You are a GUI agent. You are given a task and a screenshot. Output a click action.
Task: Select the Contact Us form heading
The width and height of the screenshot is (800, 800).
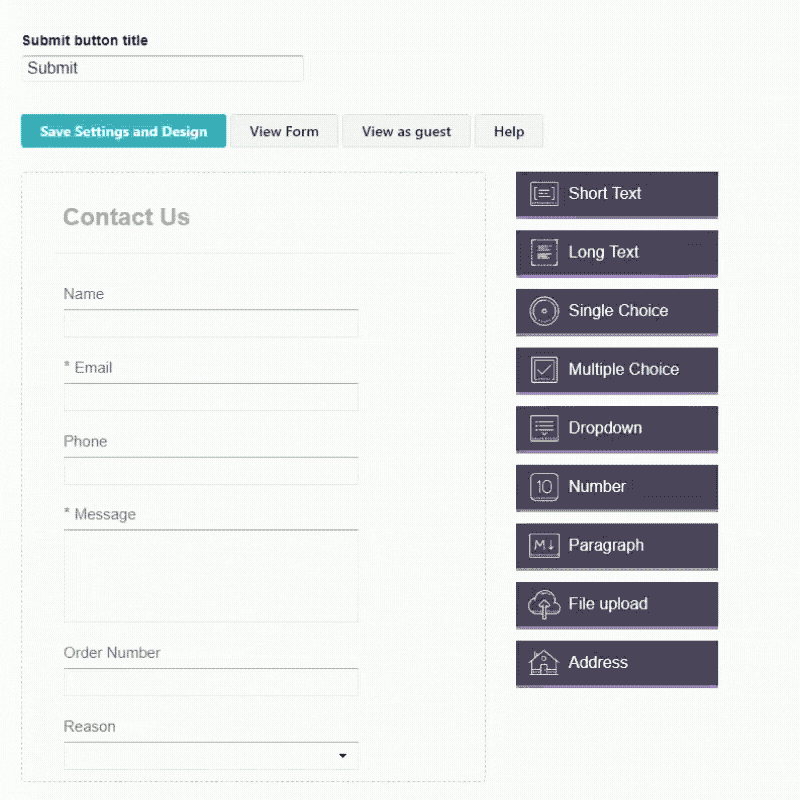tap(127, 217)
